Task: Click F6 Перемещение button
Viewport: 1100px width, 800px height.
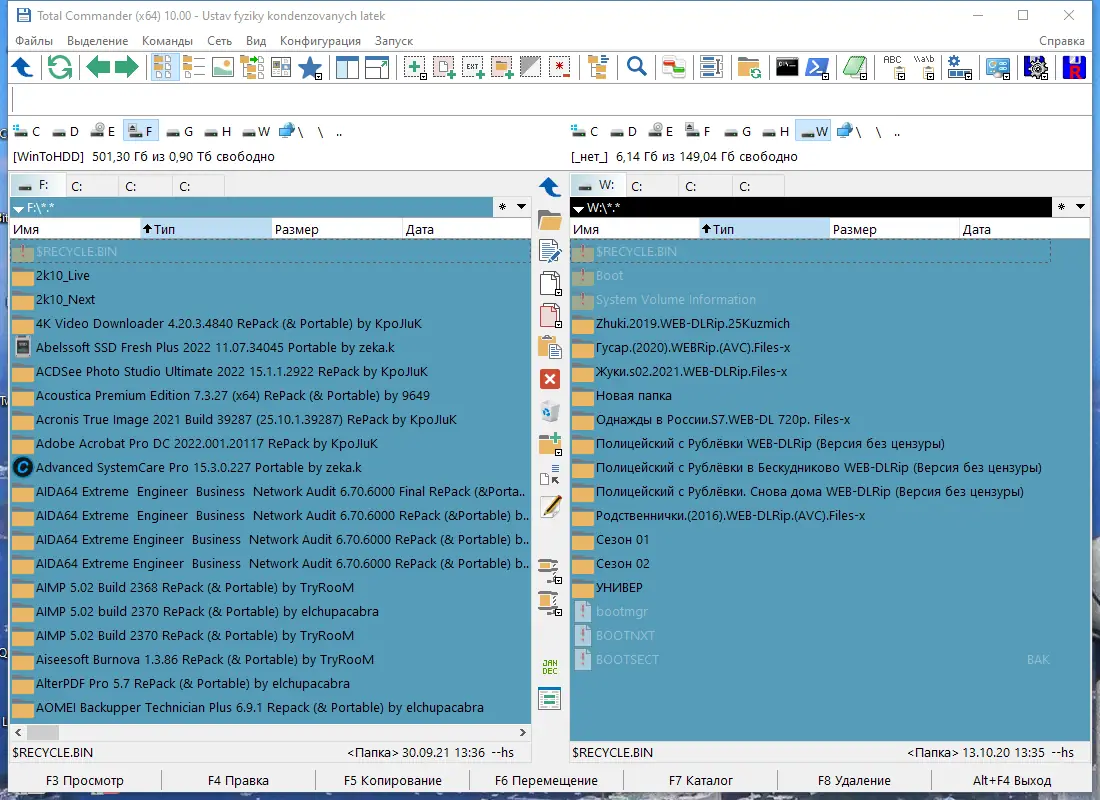Action: click(546, 780)
